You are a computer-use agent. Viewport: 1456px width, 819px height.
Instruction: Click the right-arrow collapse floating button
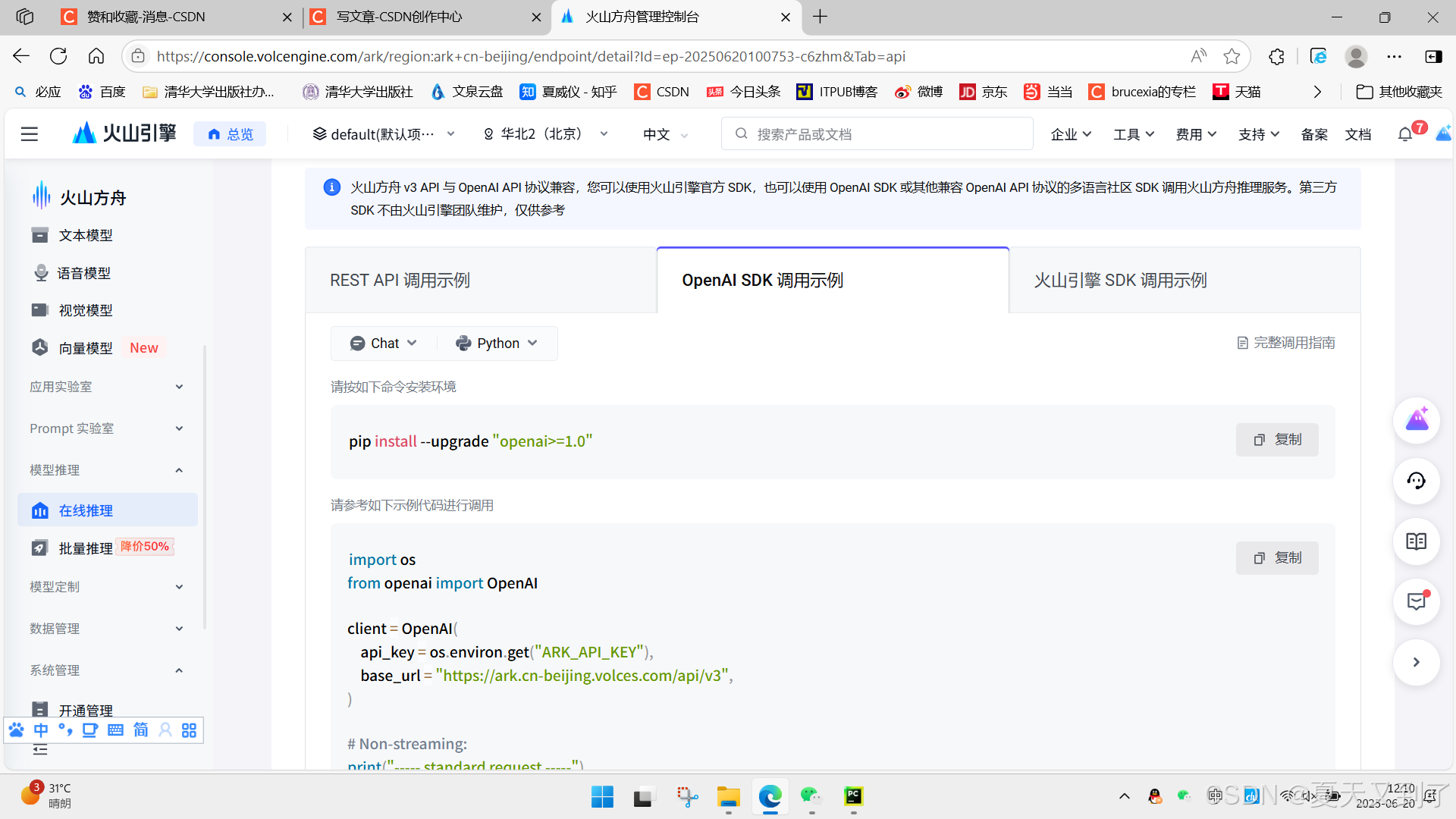tap(1416, 662)
